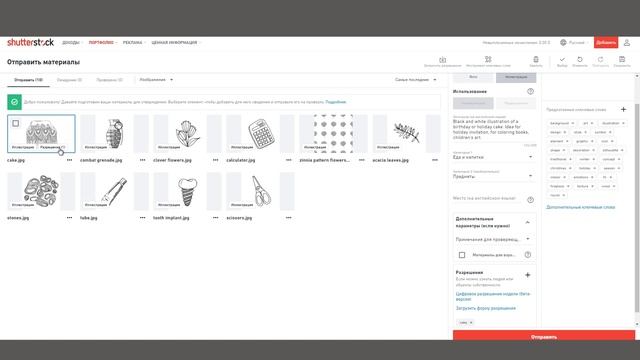Select the Иллюстрация type toggle
Viewport: 640px width, 360px height.
click(x=516, y=77)
